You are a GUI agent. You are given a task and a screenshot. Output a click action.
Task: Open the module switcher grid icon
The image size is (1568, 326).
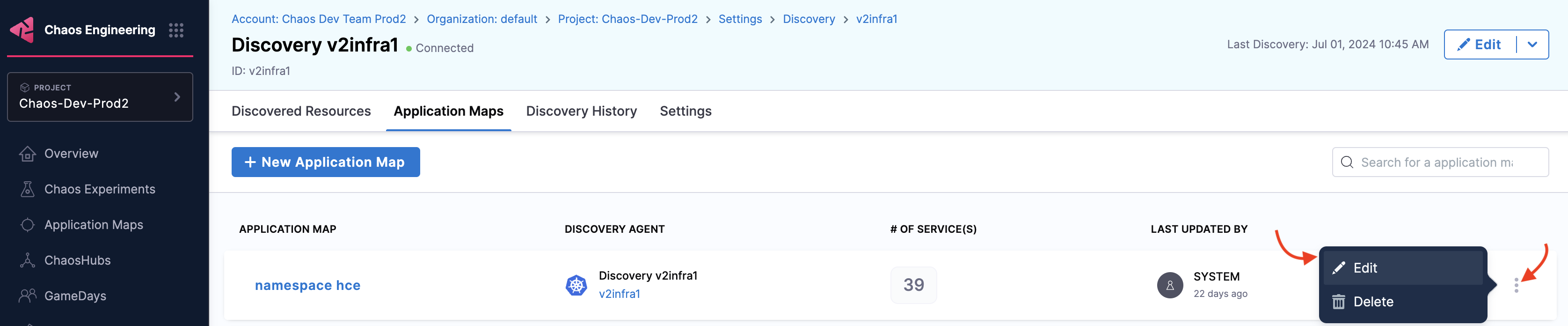point(176,30)
